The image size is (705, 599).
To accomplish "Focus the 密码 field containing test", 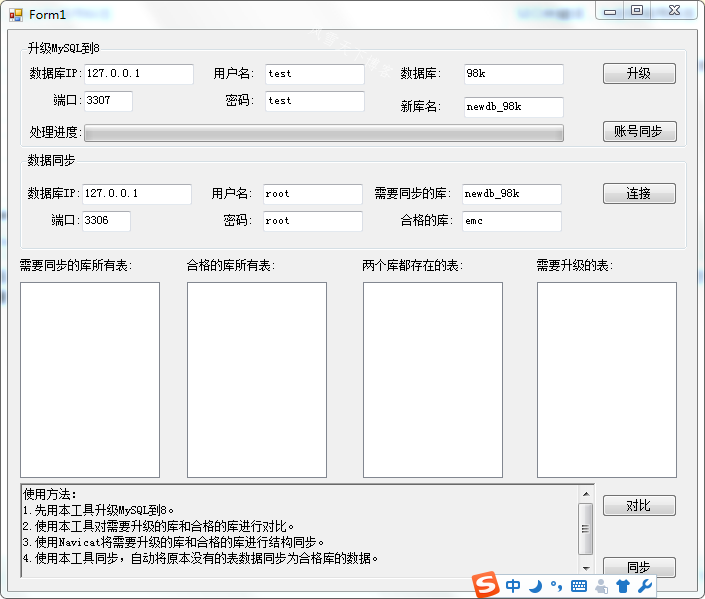I will pyautogui.click(x=315, y=101).
